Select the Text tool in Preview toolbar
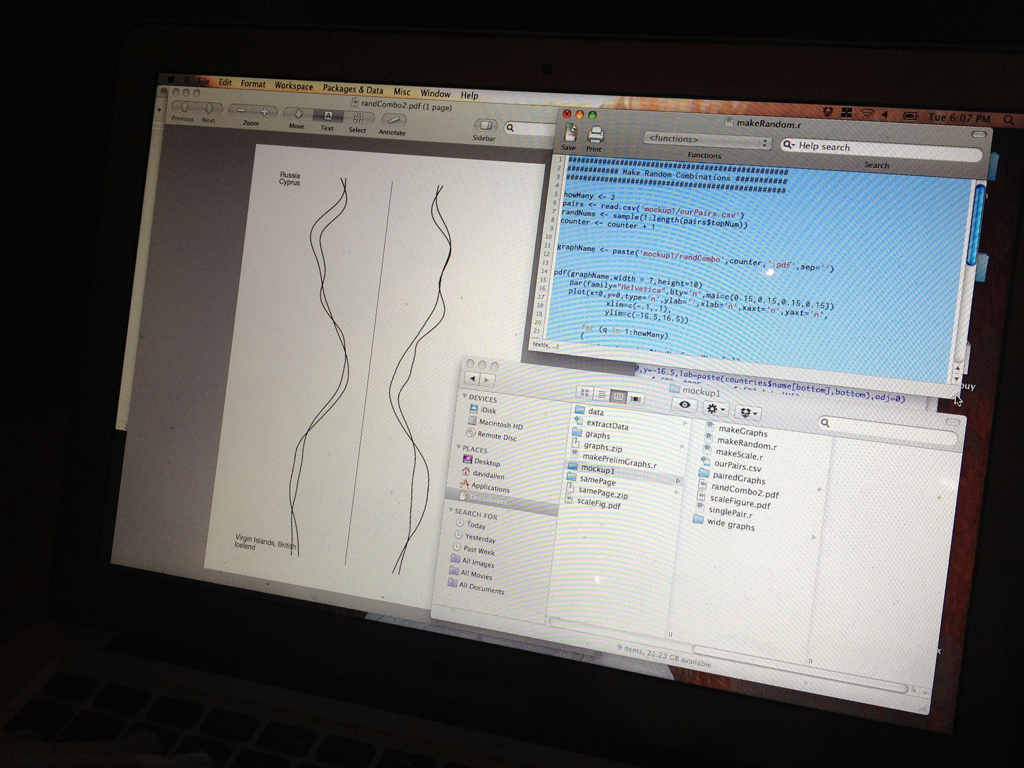Viewport: 1024px width, 768px height. pos(327,115)
